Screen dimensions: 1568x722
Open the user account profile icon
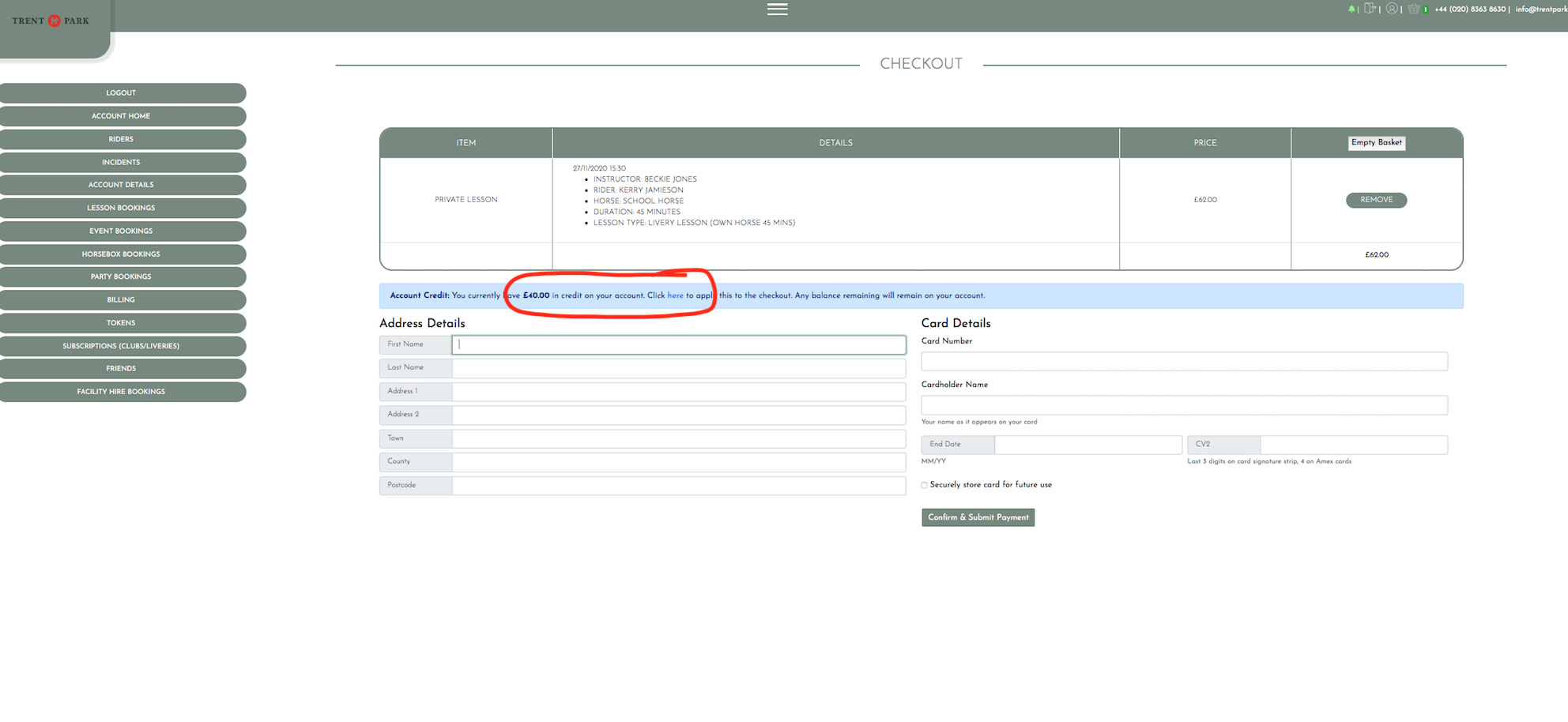tap(1392, 9)
